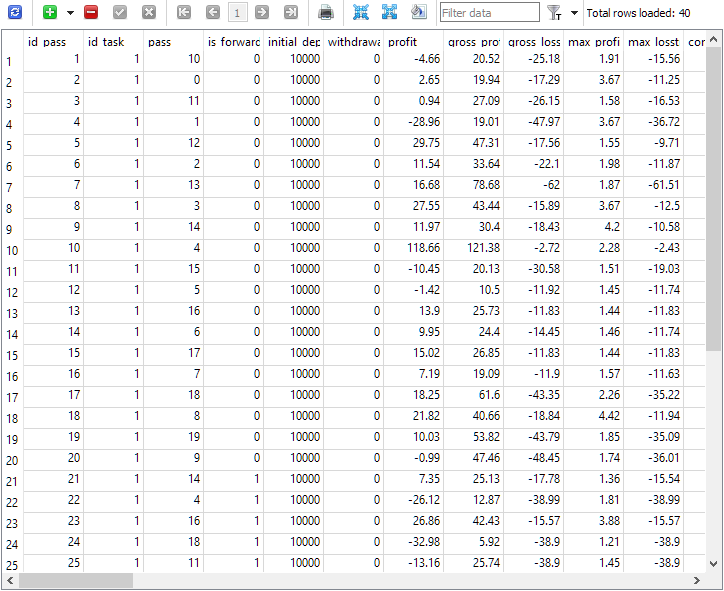Image resolution: width=724 pixels, height=591 pixels.
Task: Focus the Filter data field
Action: [490, 12]
